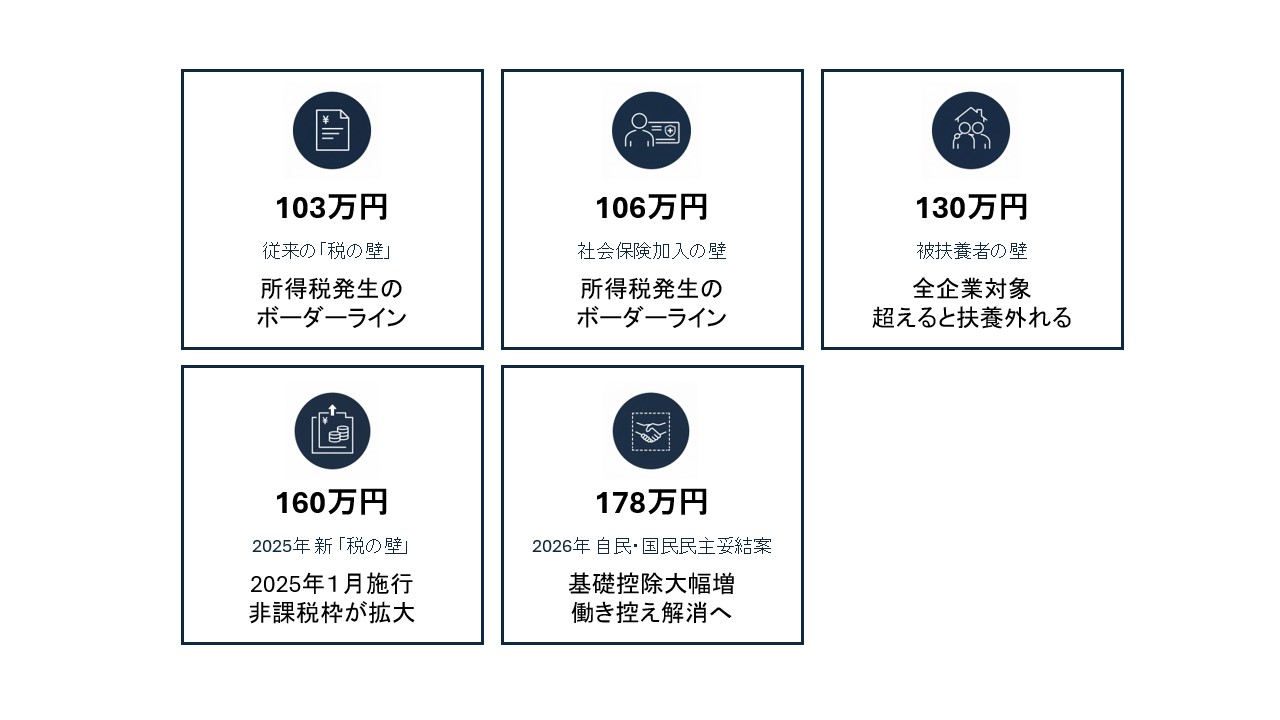Select the 178万円 heading text

652,502
